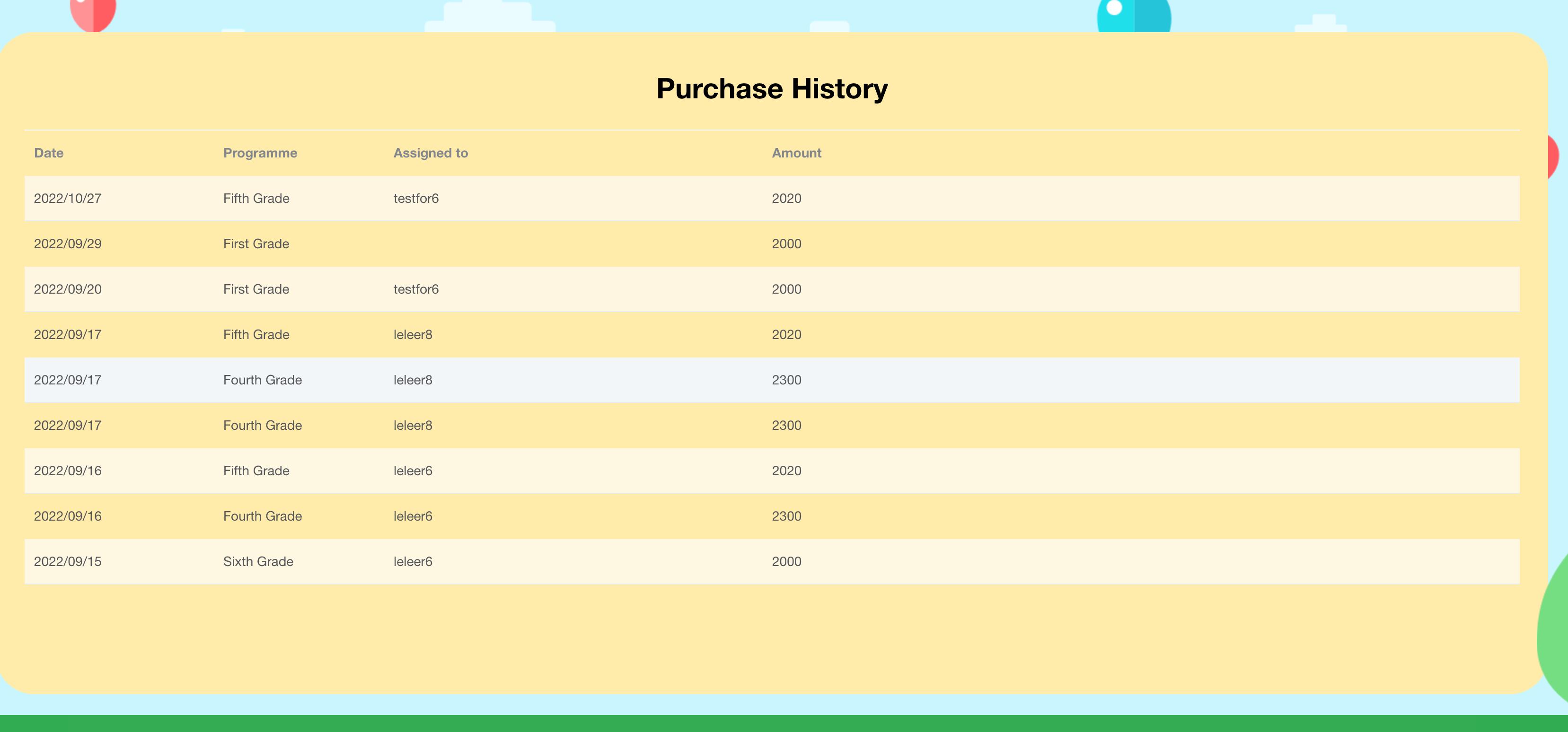Image resolution: width=1568 pixels, height=732 pixels.
Task: Click leleer8 in the Fifth Grade row
Action: pos(413,334)
